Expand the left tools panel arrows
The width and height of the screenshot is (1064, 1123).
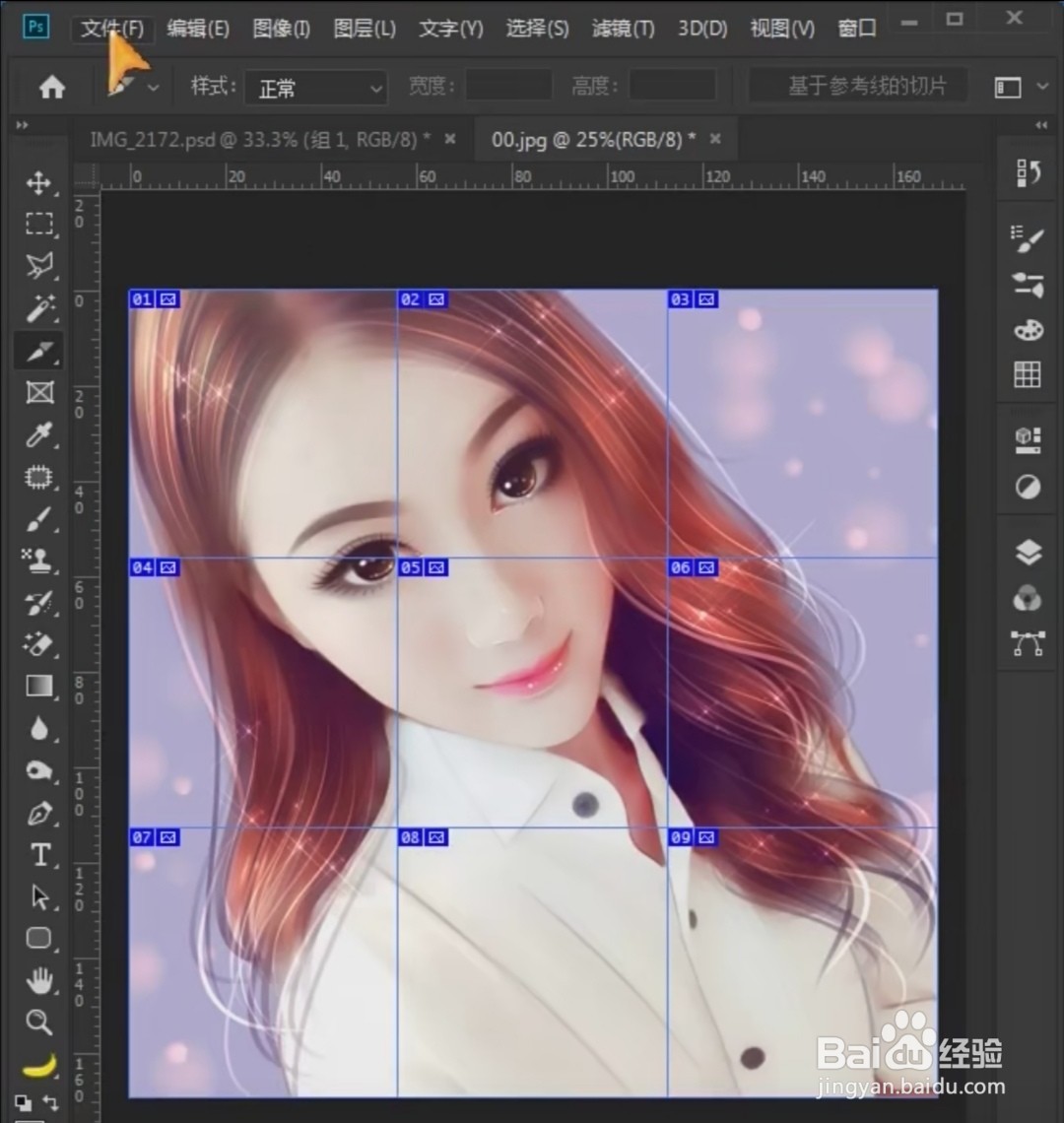tap(23, 125)
